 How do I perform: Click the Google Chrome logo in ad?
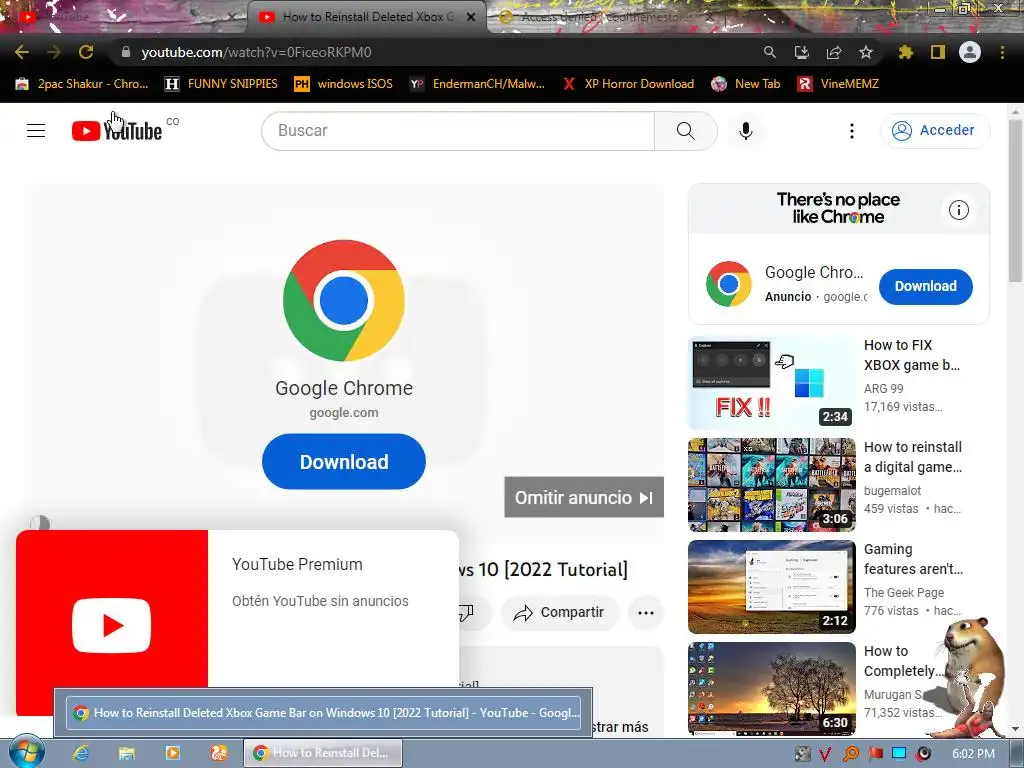click(x=344, y=300)
